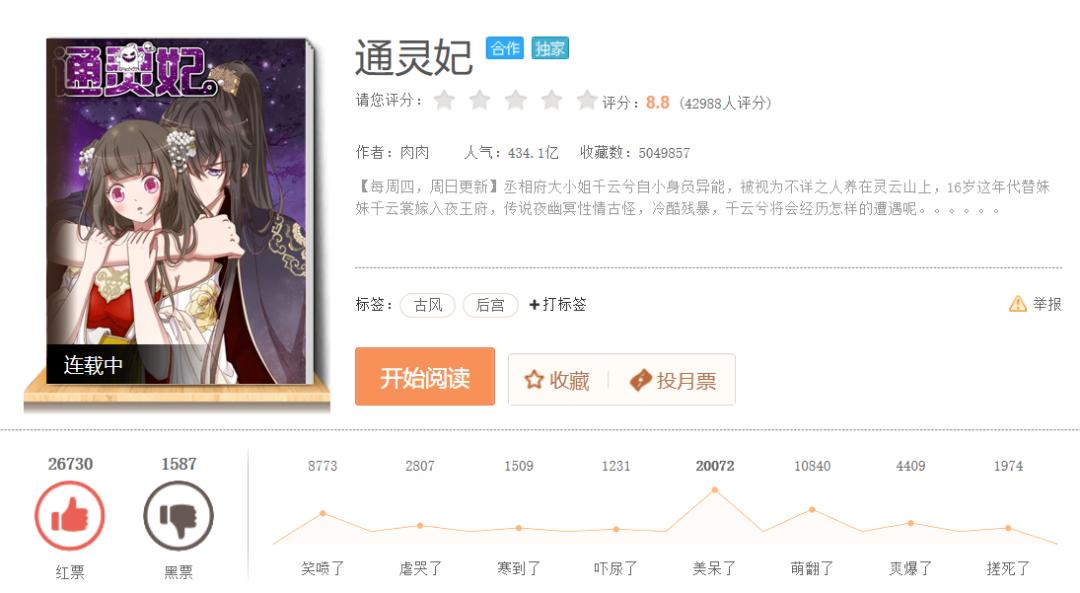
Task: Add a tag via +打标签
Action: tap(557, 304)
